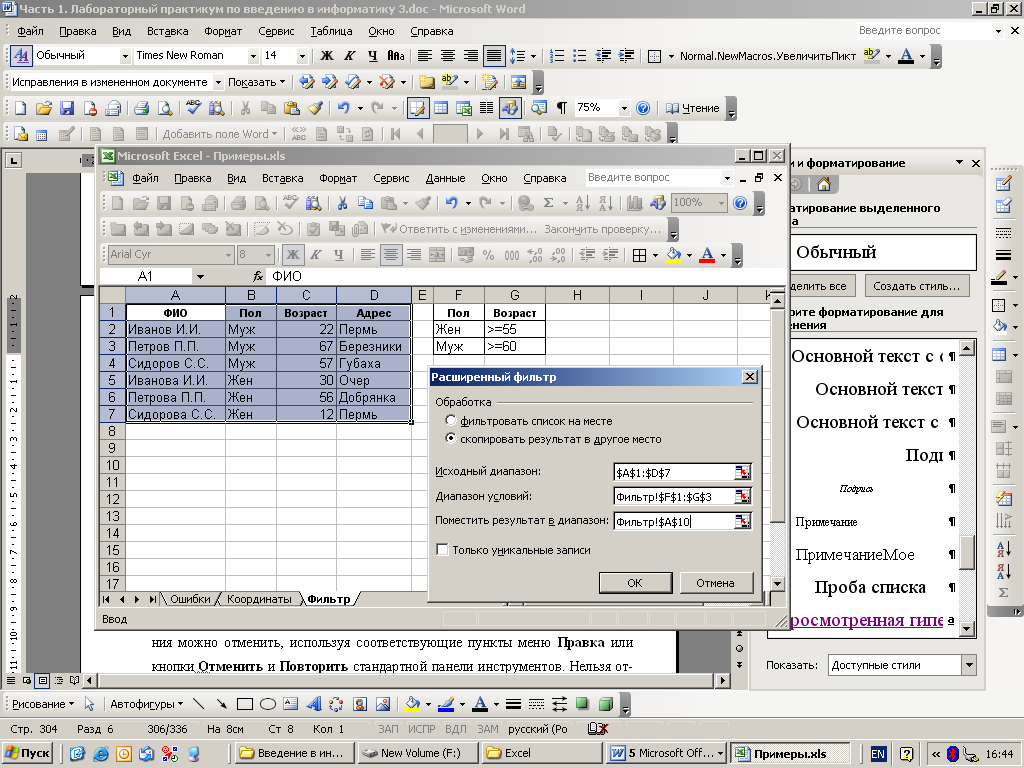Open file with Word Open icon
Image resolution: width=1024 pixels, height=768 pixels.
44,108
